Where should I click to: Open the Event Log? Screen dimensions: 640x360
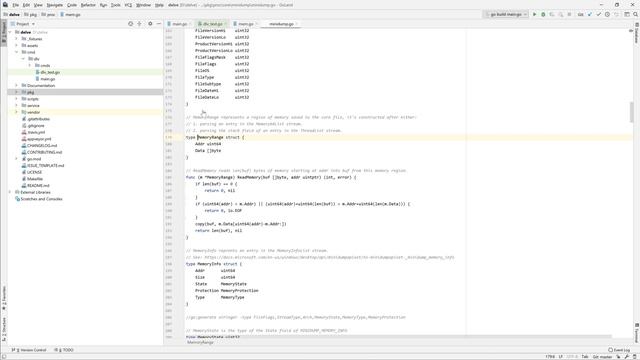coord(619,350)
